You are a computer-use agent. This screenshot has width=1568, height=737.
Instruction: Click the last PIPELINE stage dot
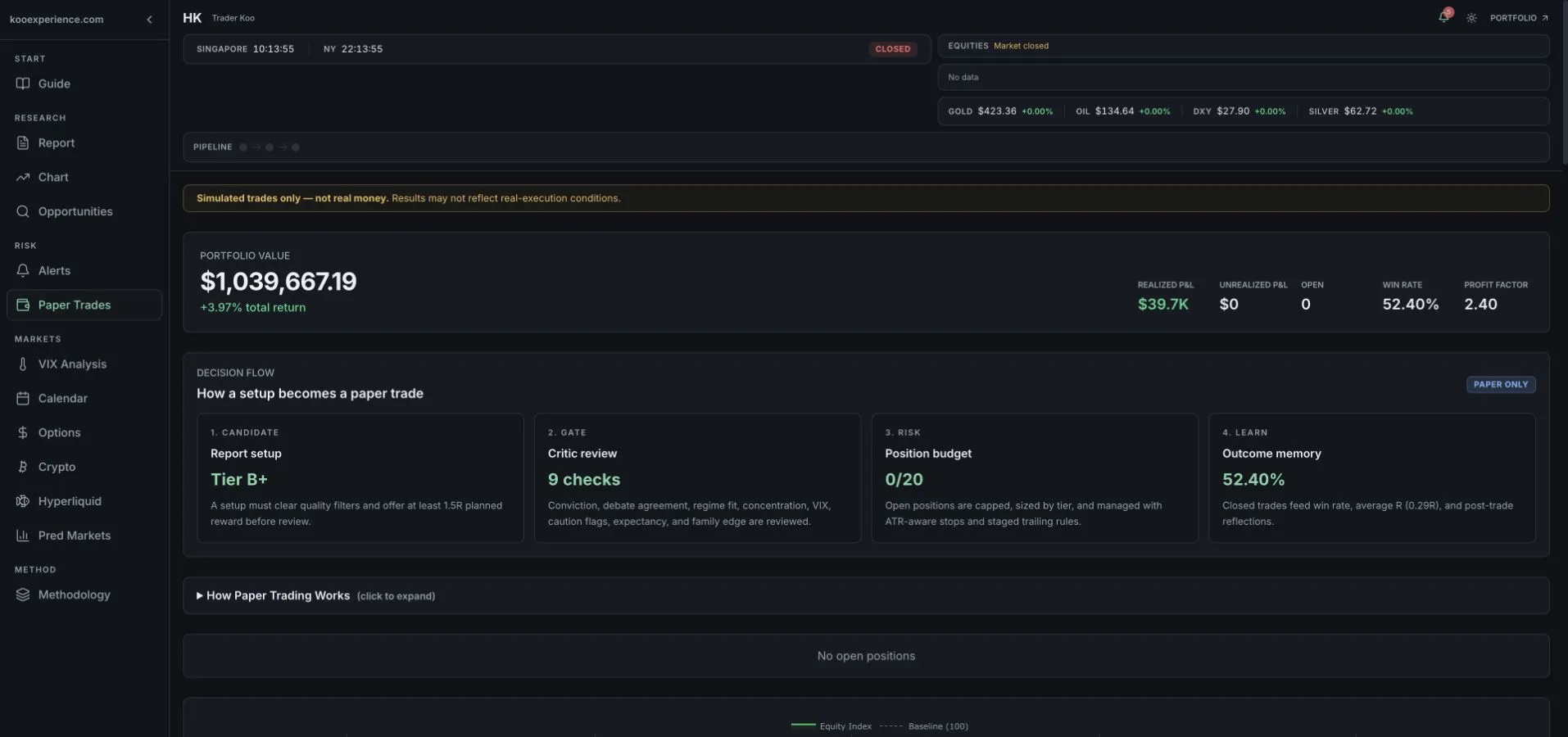pyautogui.click(x=296, y=147)
